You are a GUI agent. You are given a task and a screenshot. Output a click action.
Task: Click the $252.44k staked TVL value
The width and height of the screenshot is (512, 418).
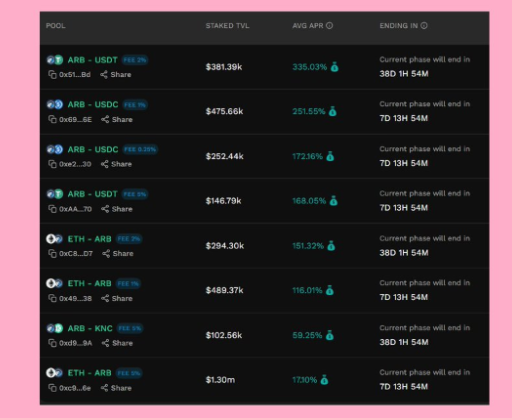225,156
